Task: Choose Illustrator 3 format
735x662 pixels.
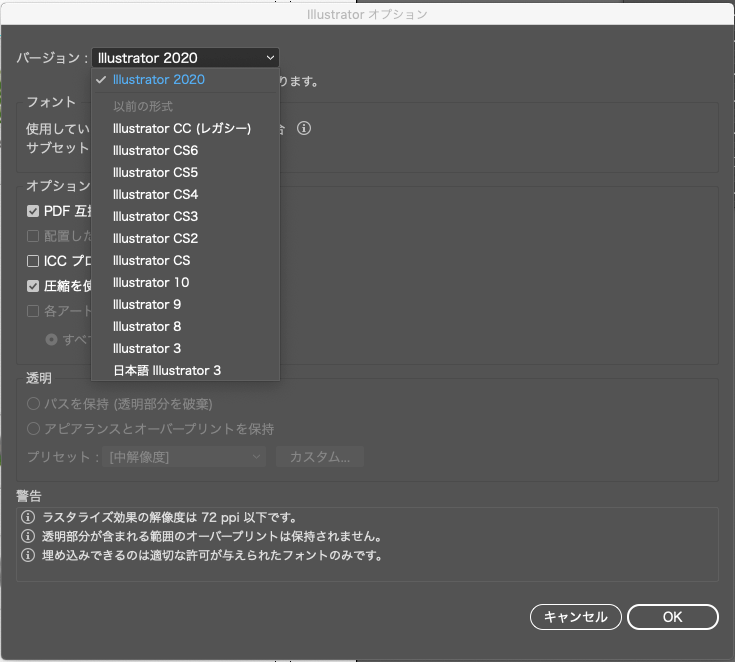Action: (185, 349)
